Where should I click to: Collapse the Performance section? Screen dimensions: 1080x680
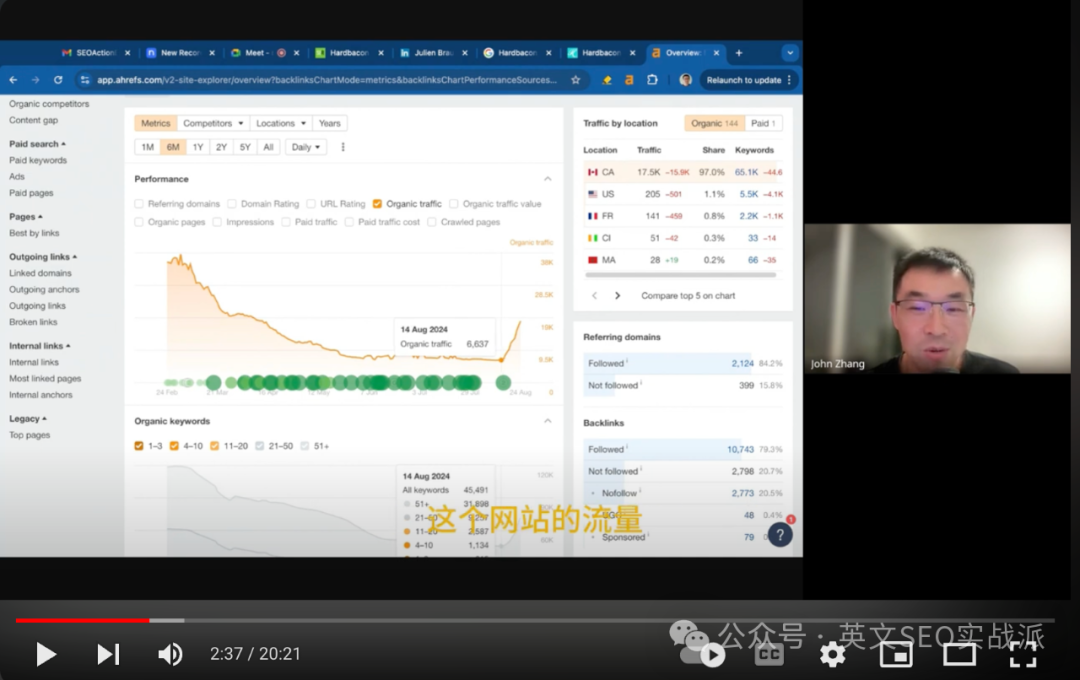pyautogui.click(x=548, y=179)
